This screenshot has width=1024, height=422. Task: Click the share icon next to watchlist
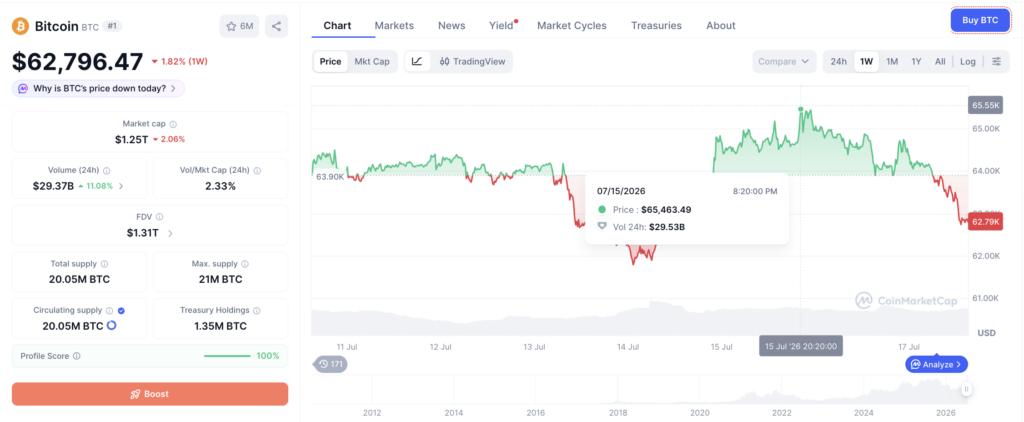point(276,26)
